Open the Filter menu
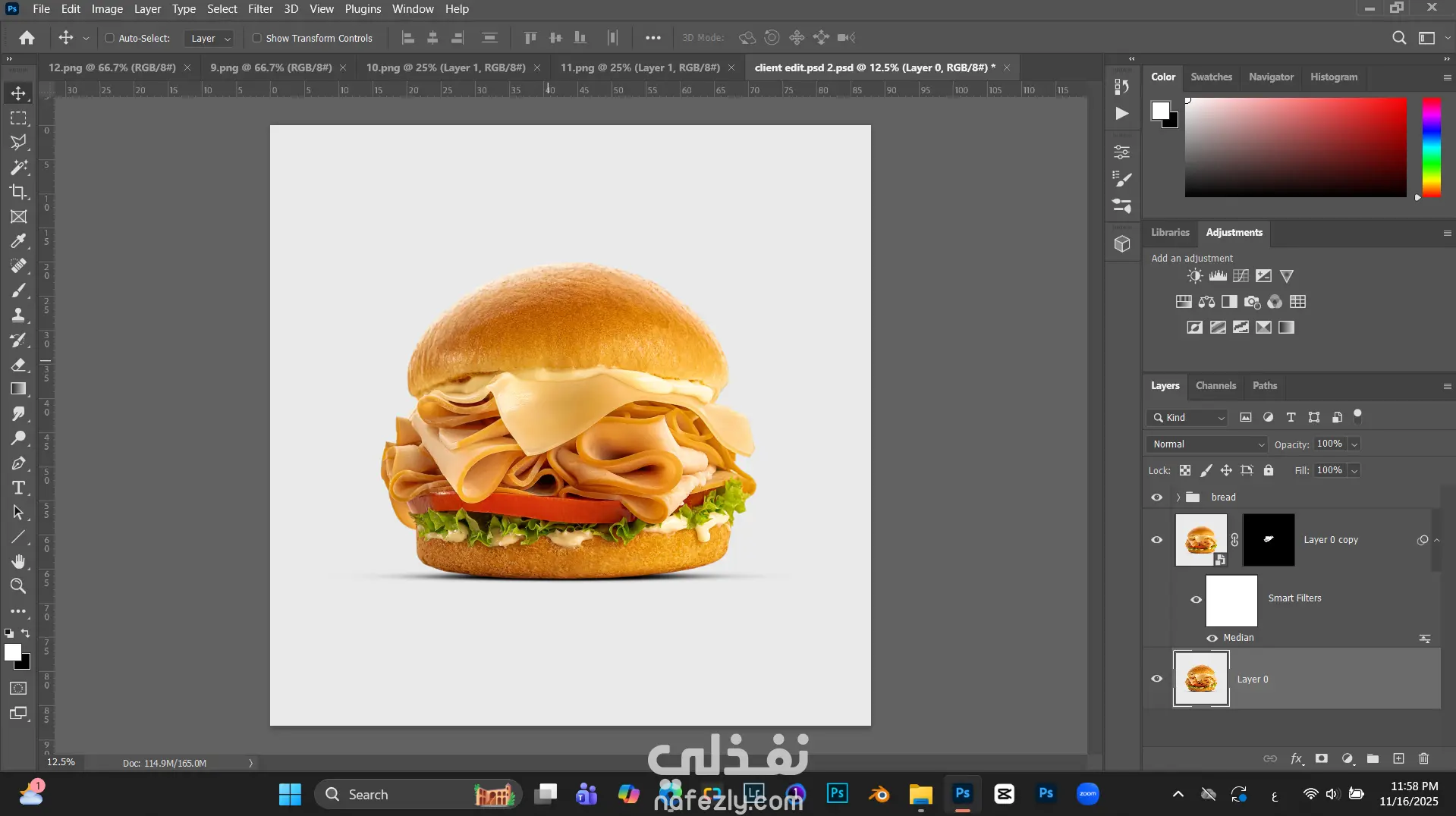Image resolution: width=1456 pixels, height=816 pixels. 260,9
